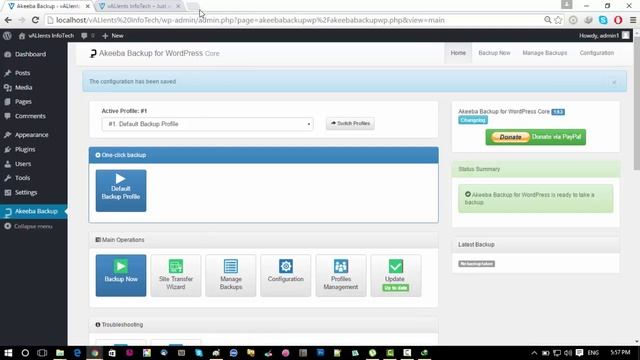Image resolution: width=640 pixels, height=360 pixels.
Task: Click the browser address bar
Action: click(294, 20)
